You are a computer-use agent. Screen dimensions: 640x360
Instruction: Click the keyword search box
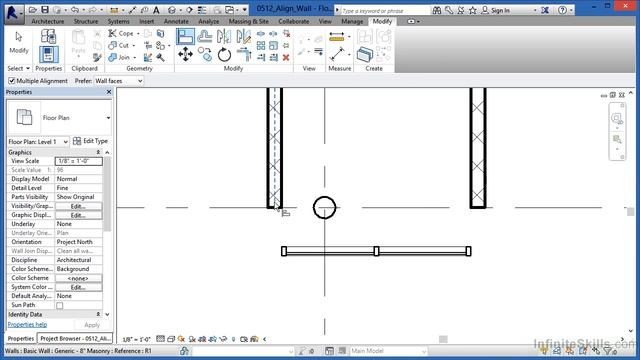pyautogui.click(x=385, y=10)
